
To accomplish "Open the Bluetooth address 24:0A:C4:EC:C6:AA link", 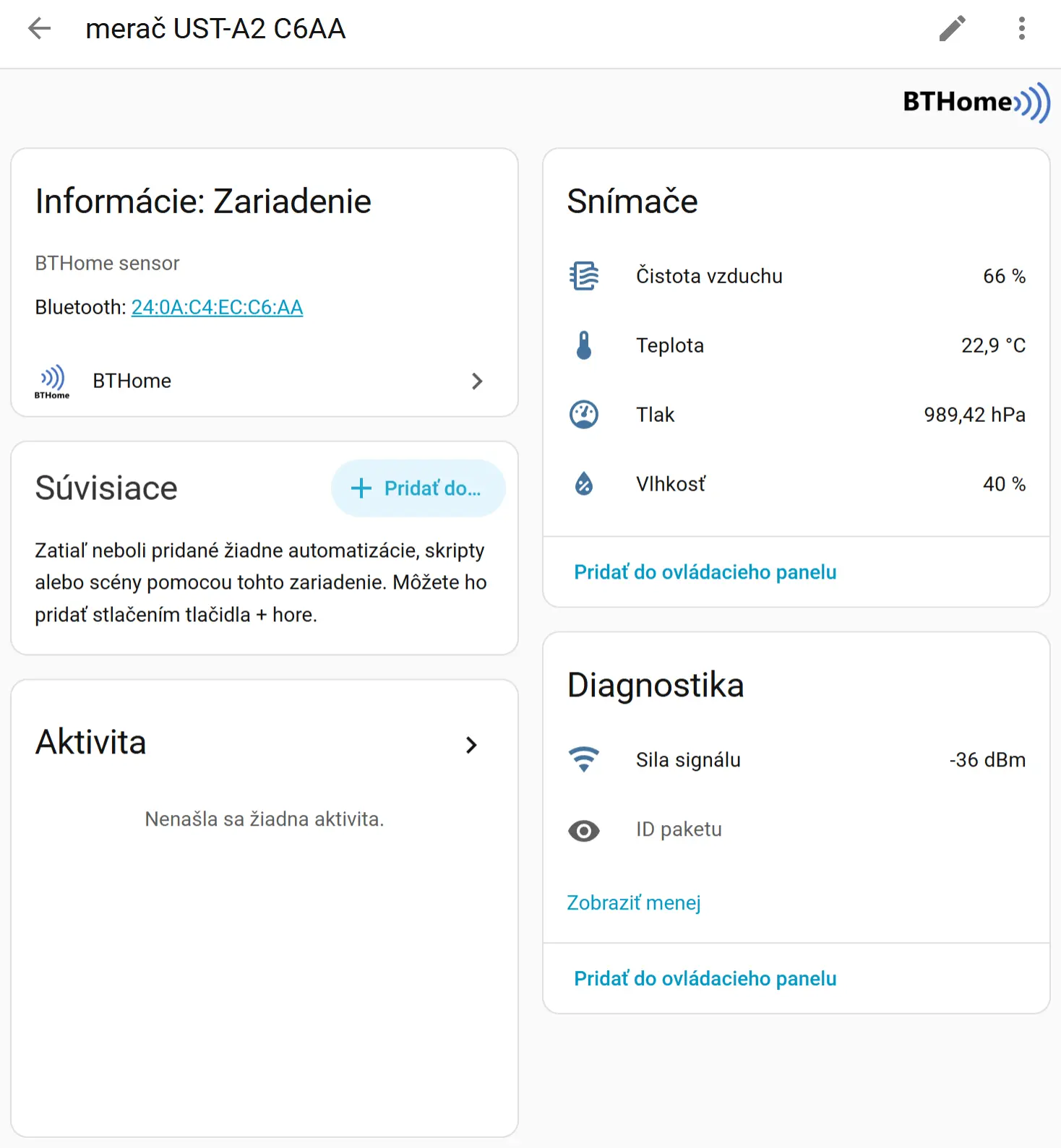I will [x=217, y=307].
